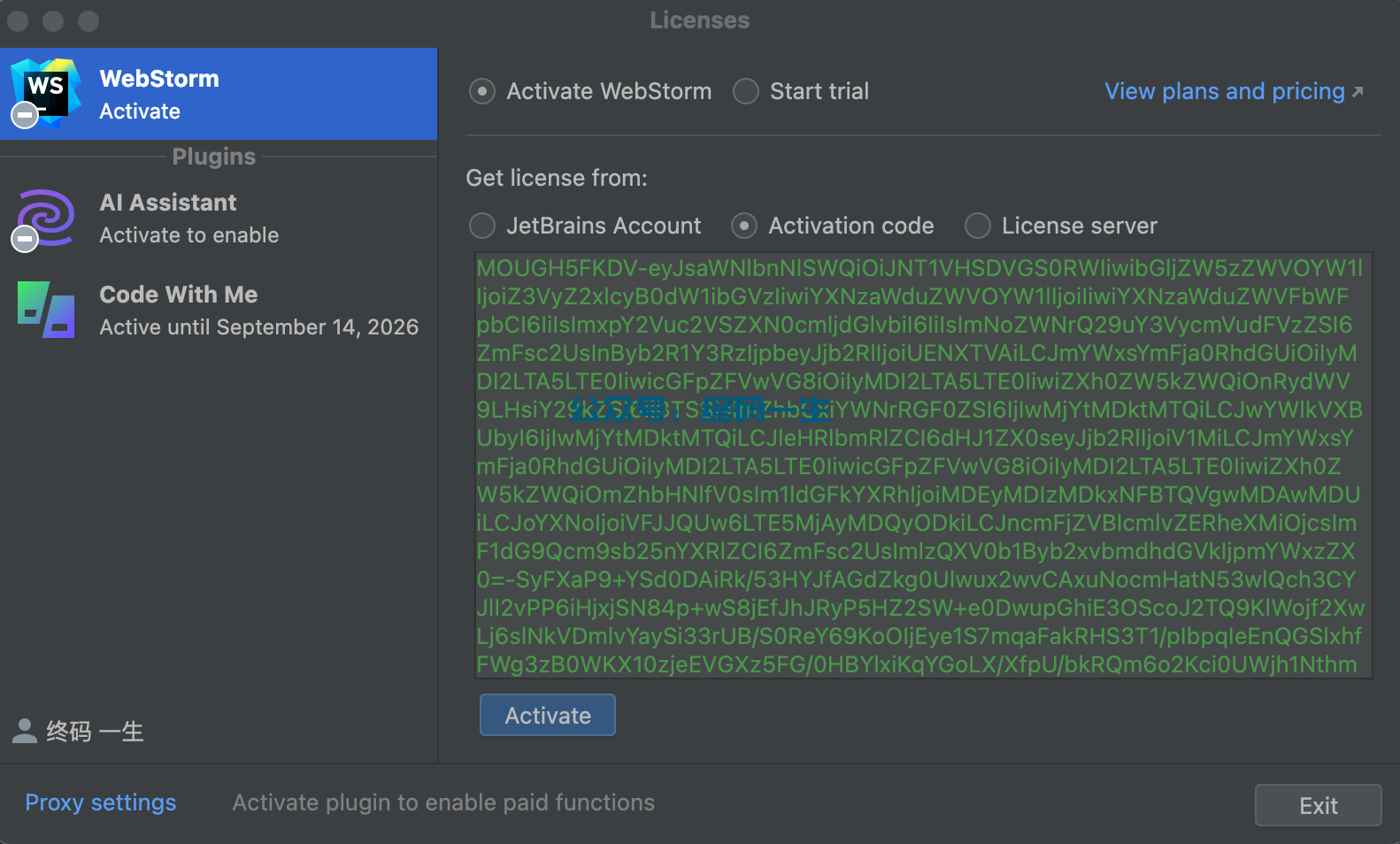The image size is (1400, 844).
Task: Select the Activate WebStorm radio button
Action: tap(482, 91)
